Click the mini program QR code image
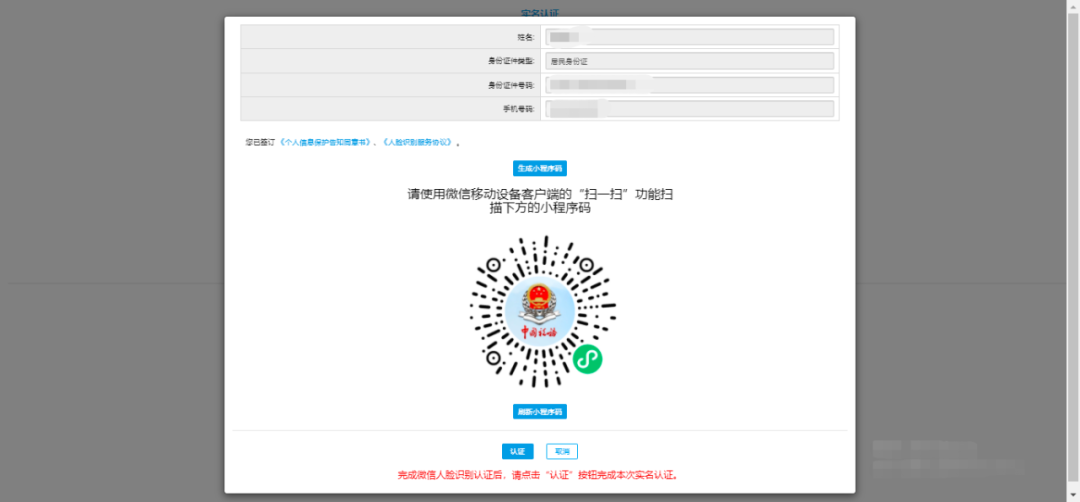The width and height of the screenshot is (1080, 502). [542, 311]
